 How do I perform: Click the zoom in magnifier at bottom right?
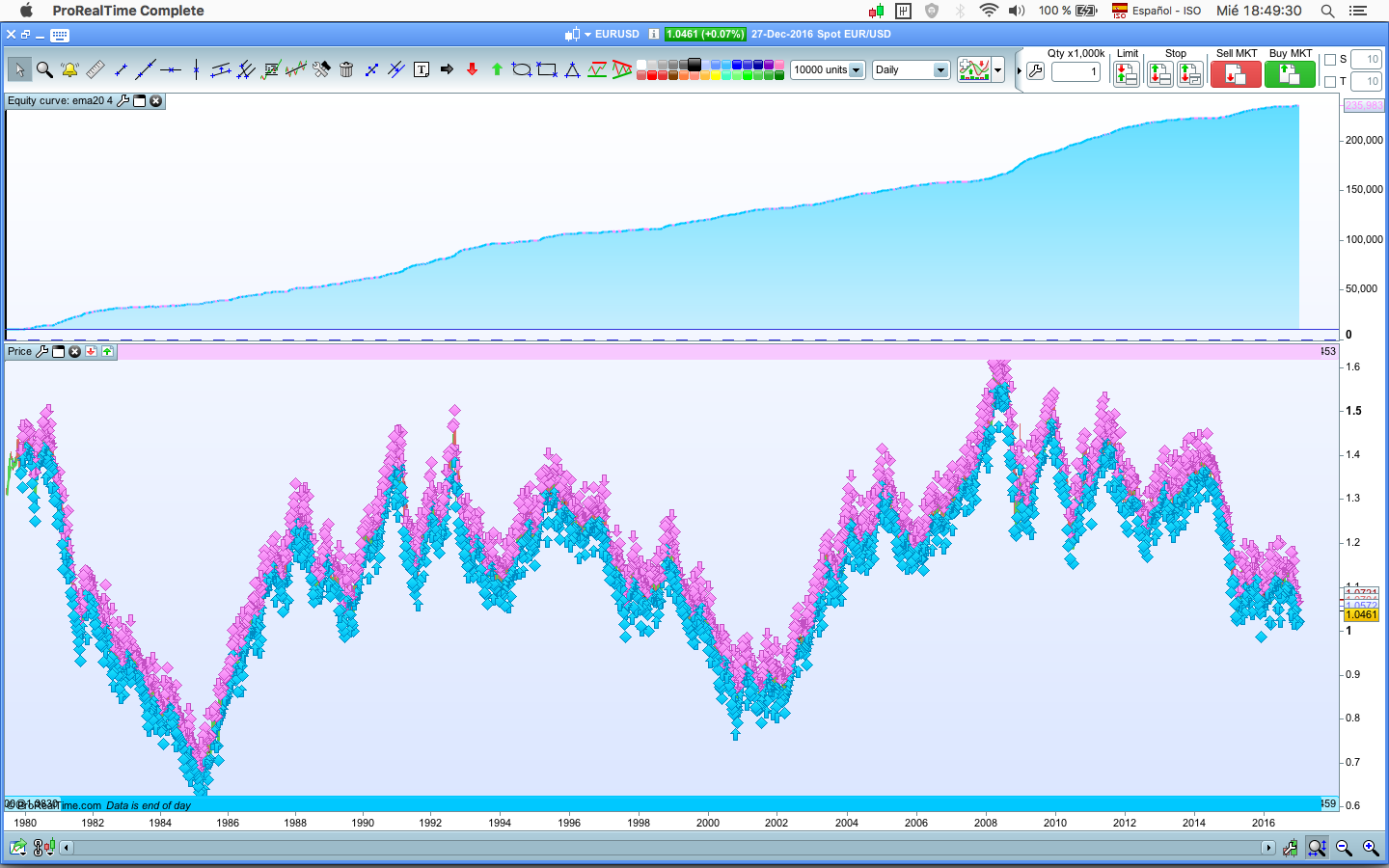(x=1371, y=848)
